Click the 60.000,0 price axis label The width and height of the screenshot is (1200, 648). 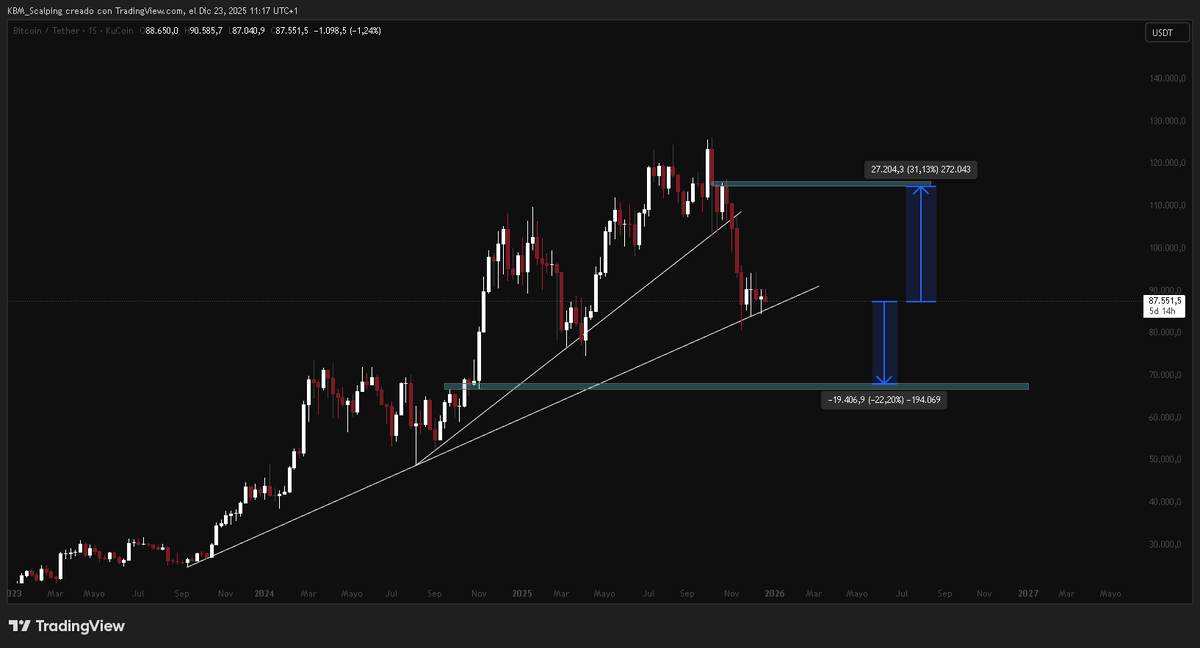[1166, 417]
